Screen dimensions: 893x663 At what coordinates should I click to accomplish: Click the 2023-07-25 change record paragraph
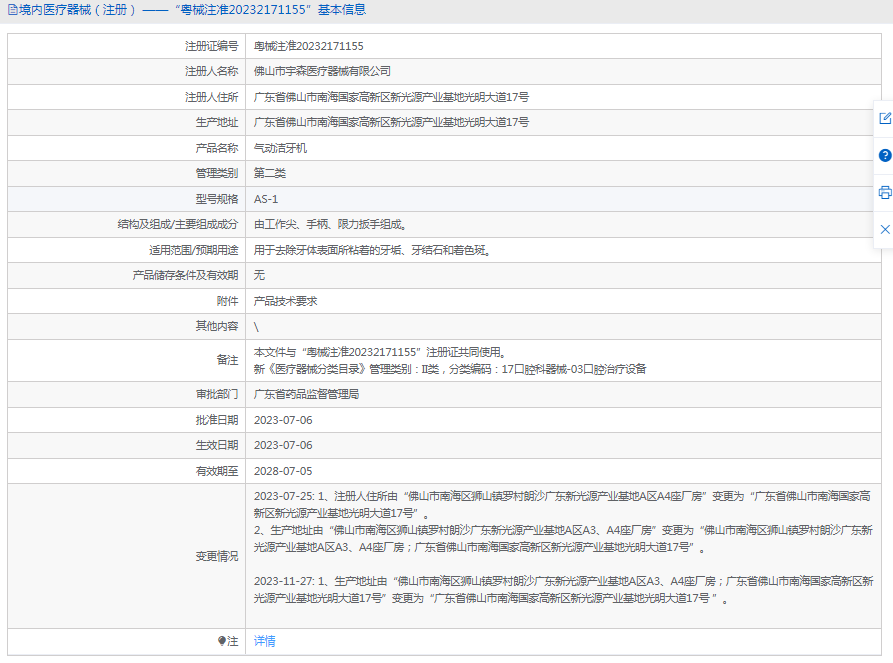563,522
